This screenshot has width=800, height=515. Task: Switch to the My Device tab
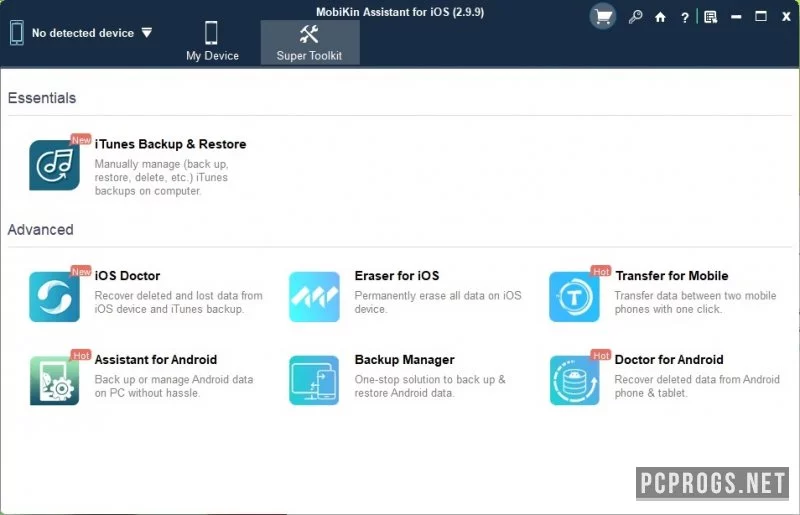click(x=212, y=42)
